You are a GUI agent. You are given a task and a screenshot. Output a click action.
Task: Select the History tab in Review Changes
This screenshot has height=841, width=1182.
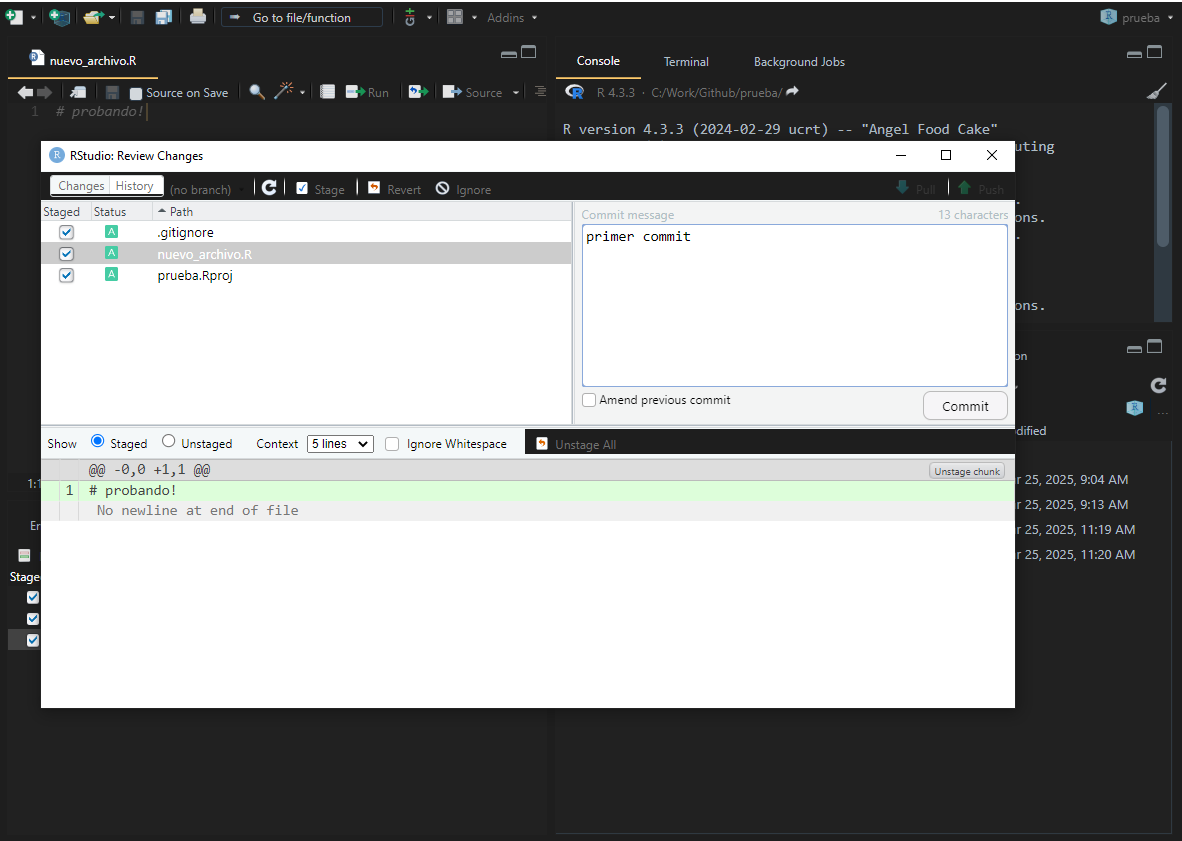135,186
